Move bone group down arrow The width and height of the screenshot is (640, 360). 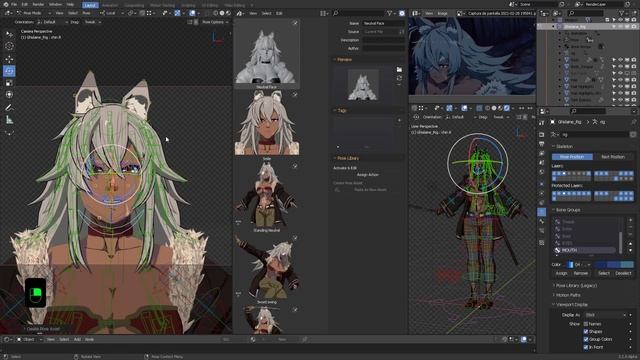click(631, 250)
